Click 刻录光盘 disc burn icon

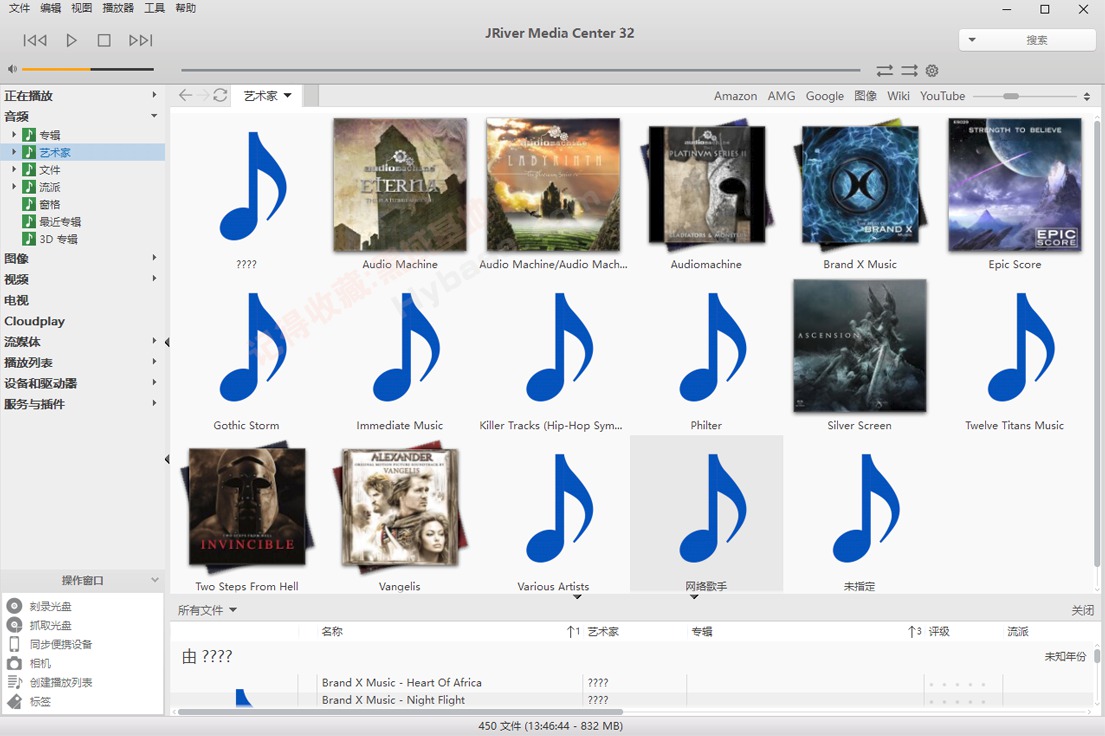coord(14,606)
